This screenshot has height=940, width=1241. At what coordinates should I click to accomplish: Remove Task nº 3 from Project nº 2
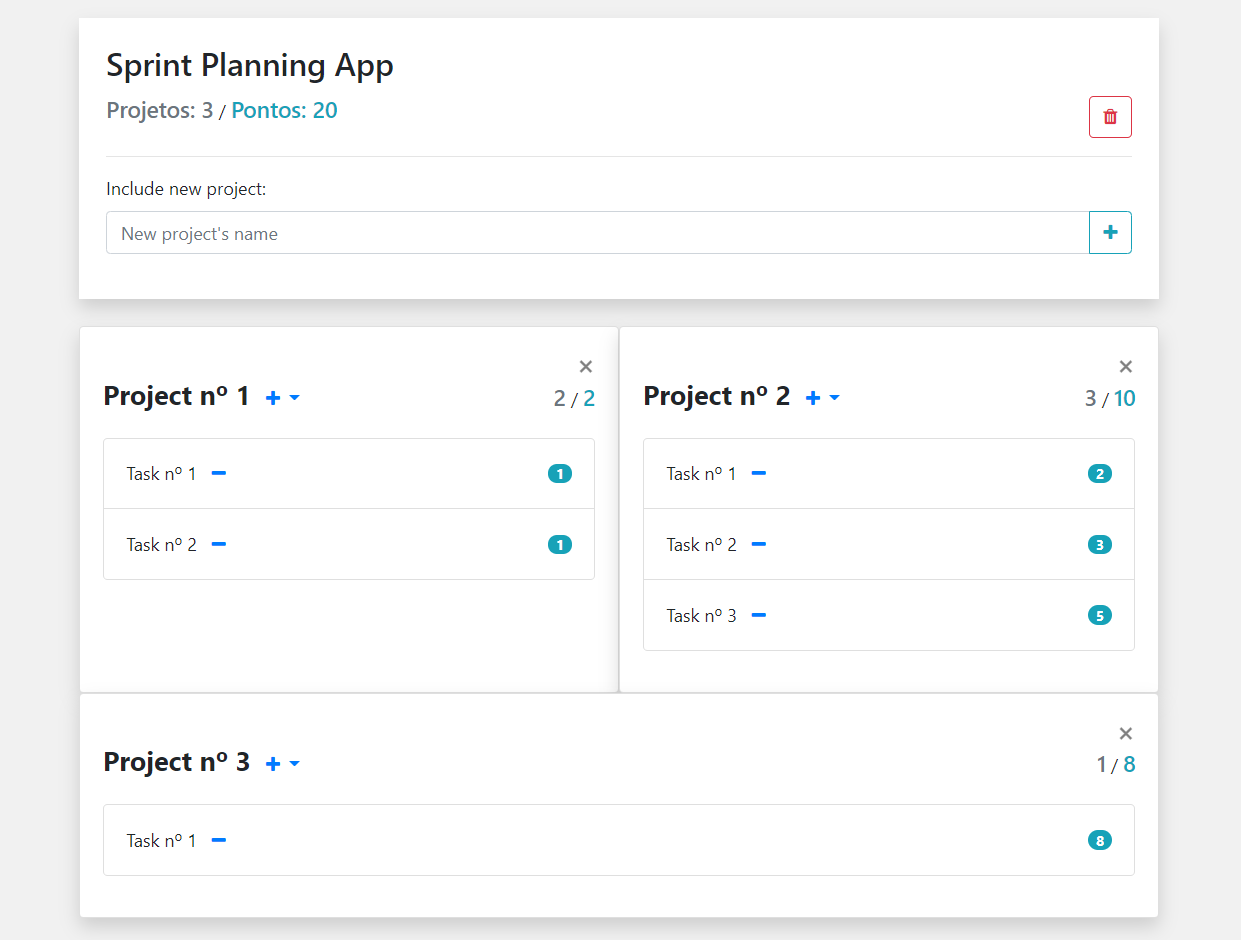point(759,615)
